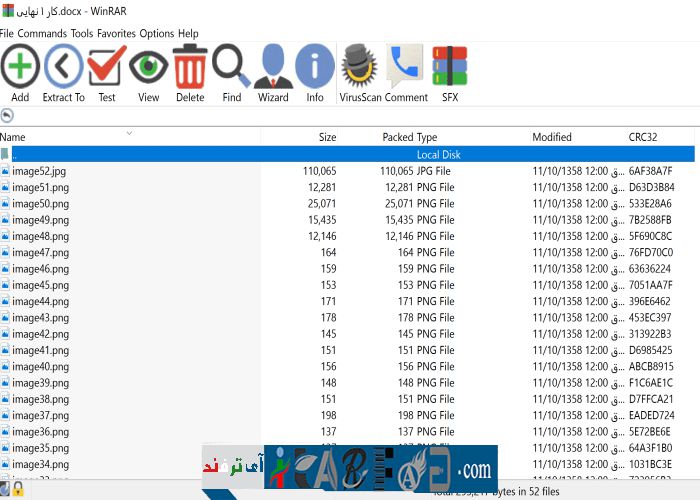Open the File menu
Viewport: 700px width, 500px height.
pos(7,33)
